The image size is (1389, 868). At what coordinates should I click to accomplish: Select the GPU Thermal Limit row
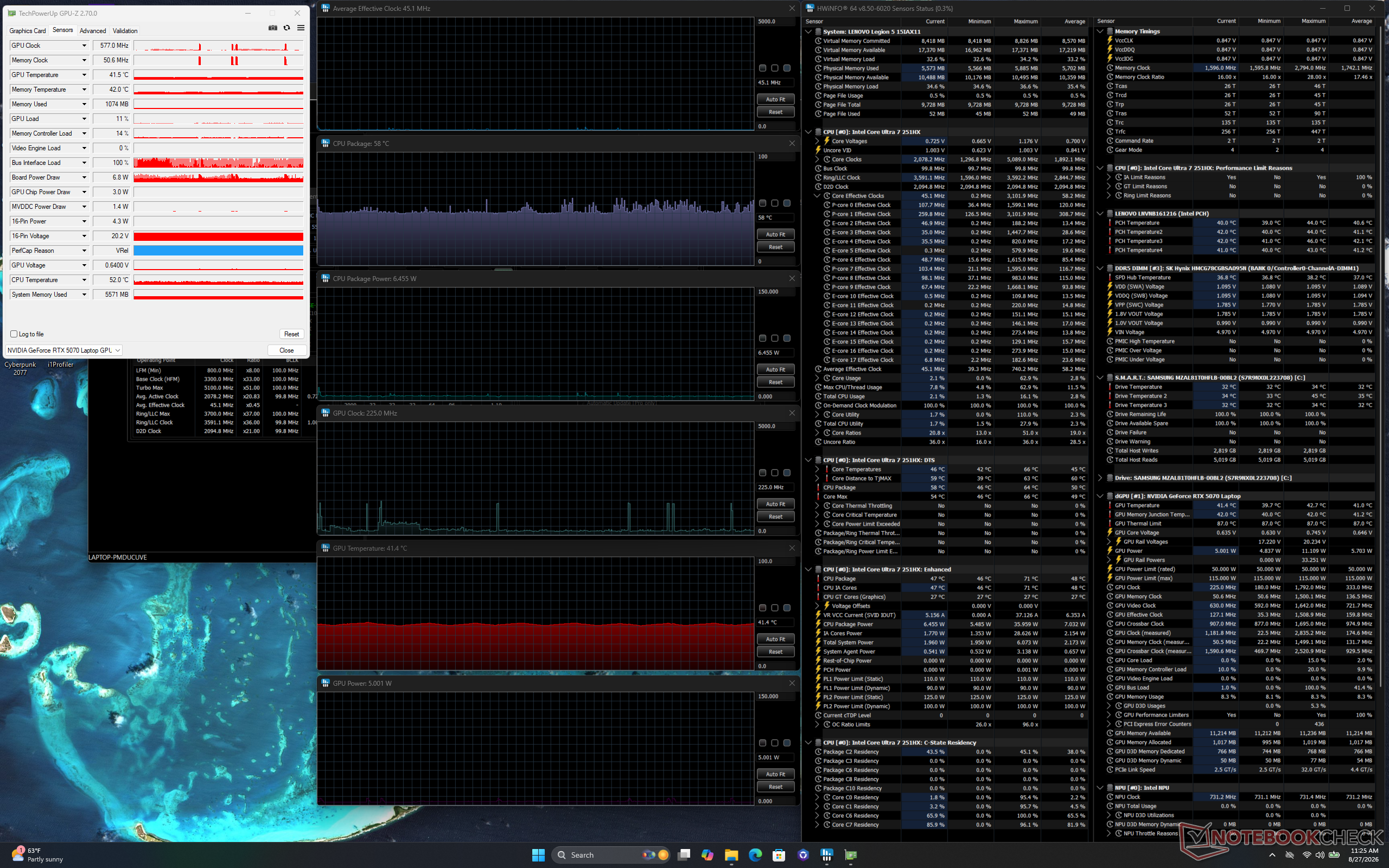pyautogui.click(x=1240, y=524)
